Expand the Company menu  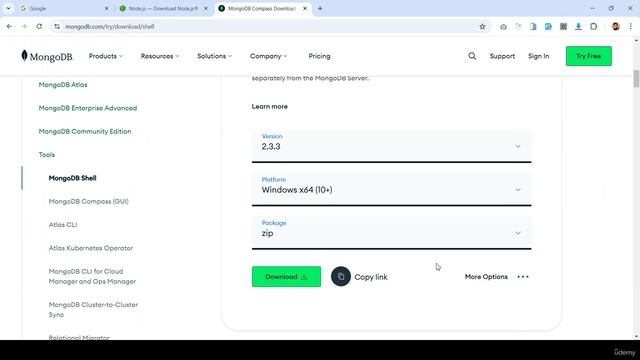[x=268, y=56]
